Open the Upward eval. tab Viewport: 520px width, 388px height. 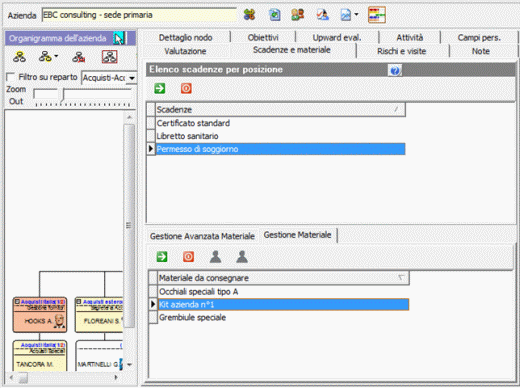337,37
